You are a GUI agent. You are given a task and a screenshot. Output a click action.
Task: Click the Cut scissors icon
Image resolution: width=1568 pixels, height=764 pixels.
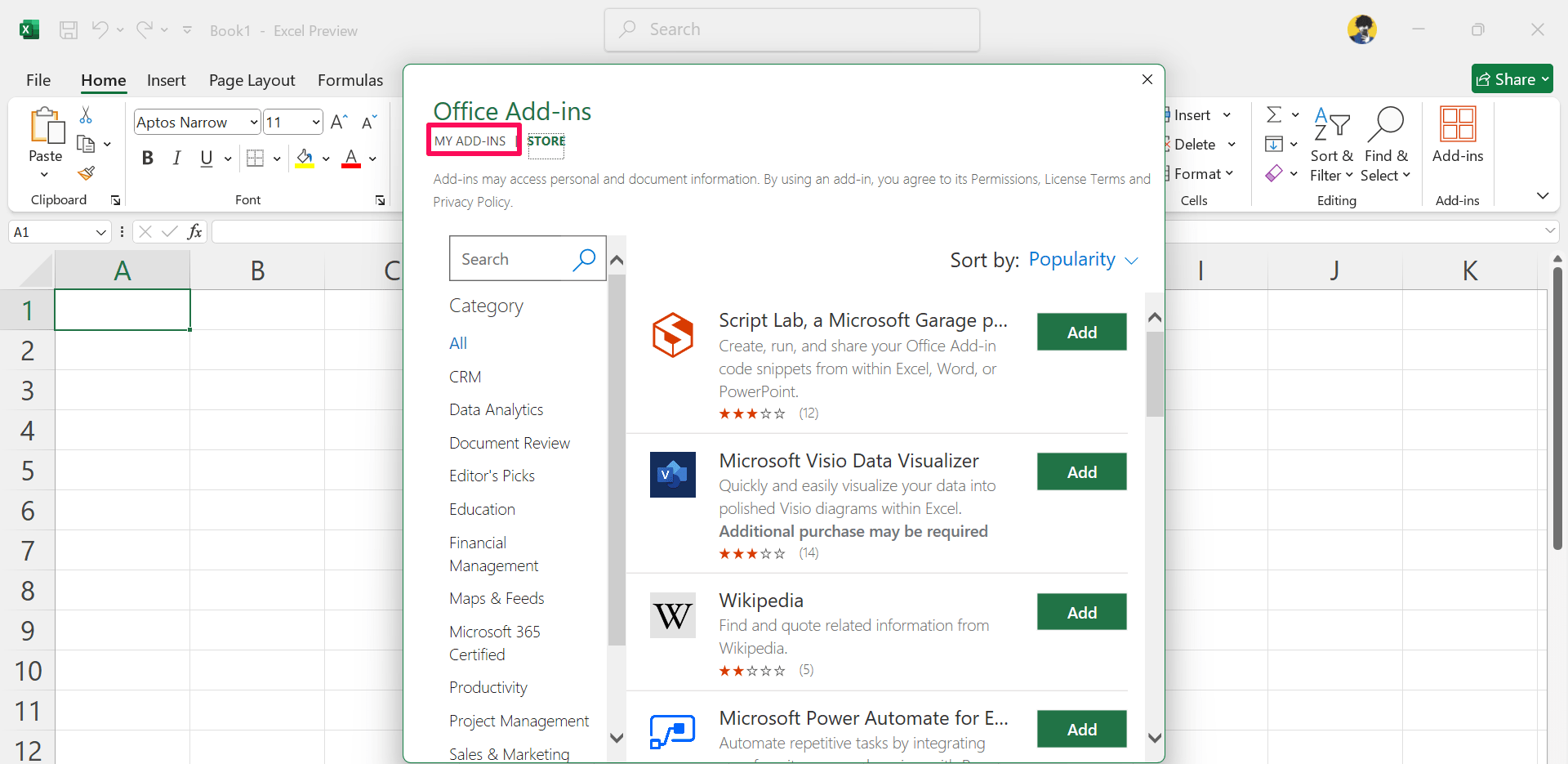[x=86, y=115]
